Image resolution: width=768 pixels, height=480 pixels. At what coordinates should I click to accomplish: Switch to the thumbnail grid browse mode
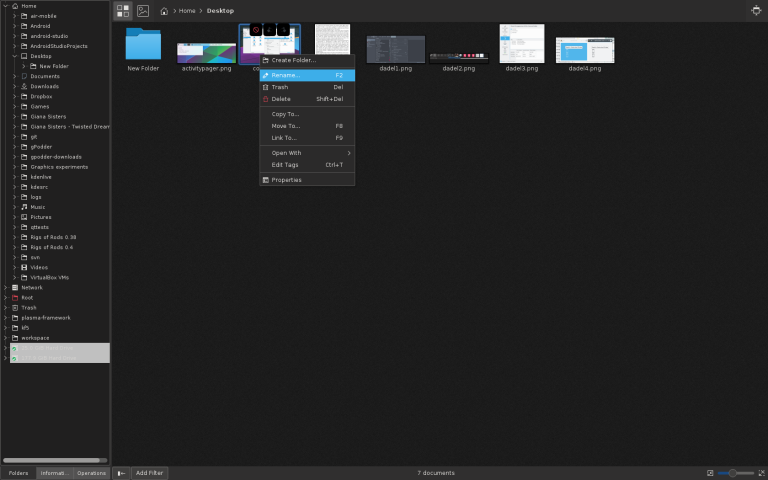[123, 11]
